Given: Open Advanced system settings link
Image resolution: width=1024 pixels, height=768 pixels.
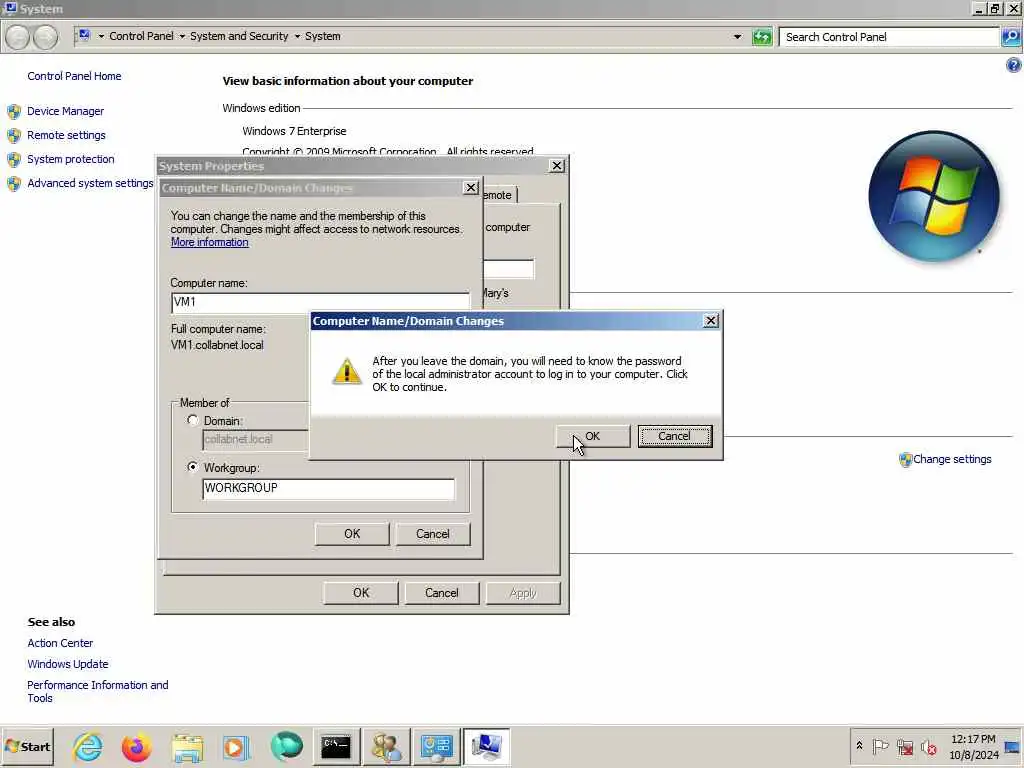Looking at the screenshot, I should pyautogui.click(x=90, y=184).
